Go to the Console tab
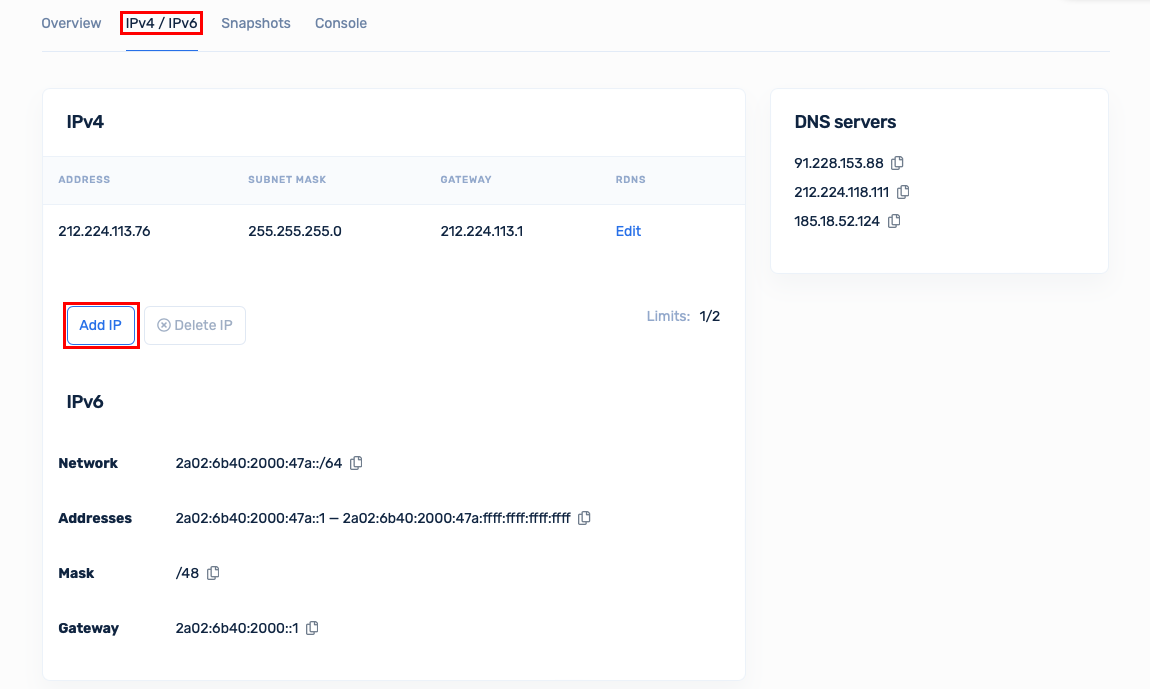Image resolution: width=1150 pixels, height=689 pixels. (x=341, y=23)
